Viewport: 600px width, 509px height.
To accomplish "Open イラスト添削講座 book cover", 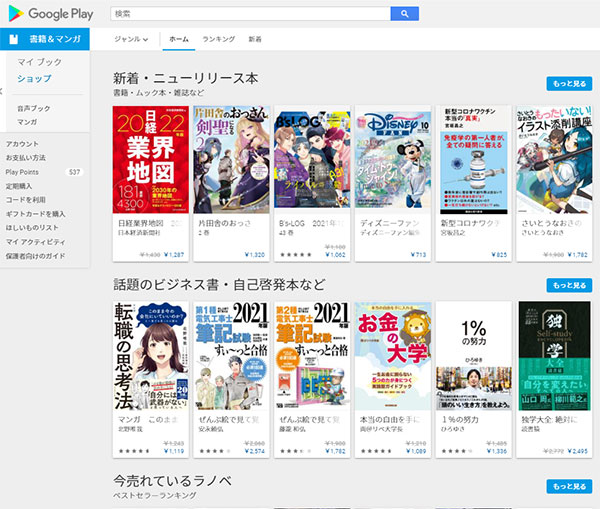I will pyautogui.click(x=554, y=160).
